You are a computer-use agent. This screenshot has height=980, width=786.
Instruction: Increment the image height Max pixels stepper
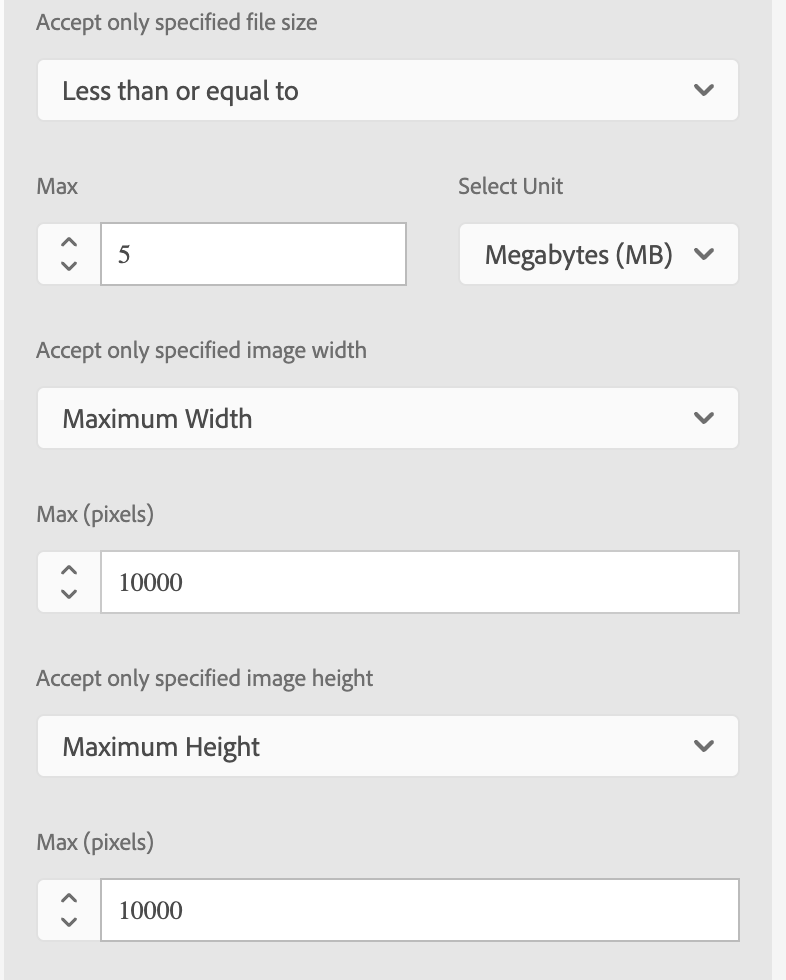click(68, 899)
